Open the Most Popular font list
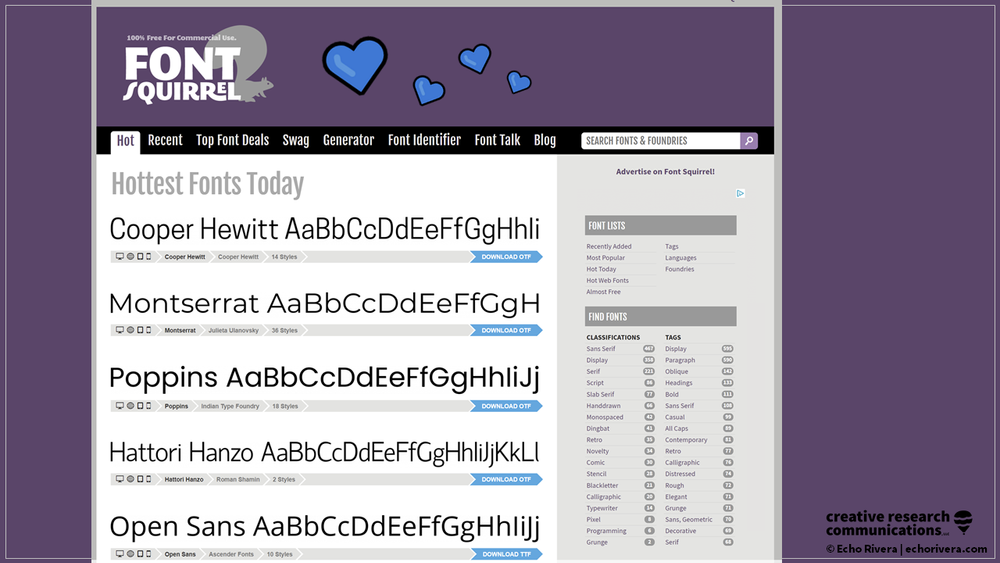 click(605, 258)
